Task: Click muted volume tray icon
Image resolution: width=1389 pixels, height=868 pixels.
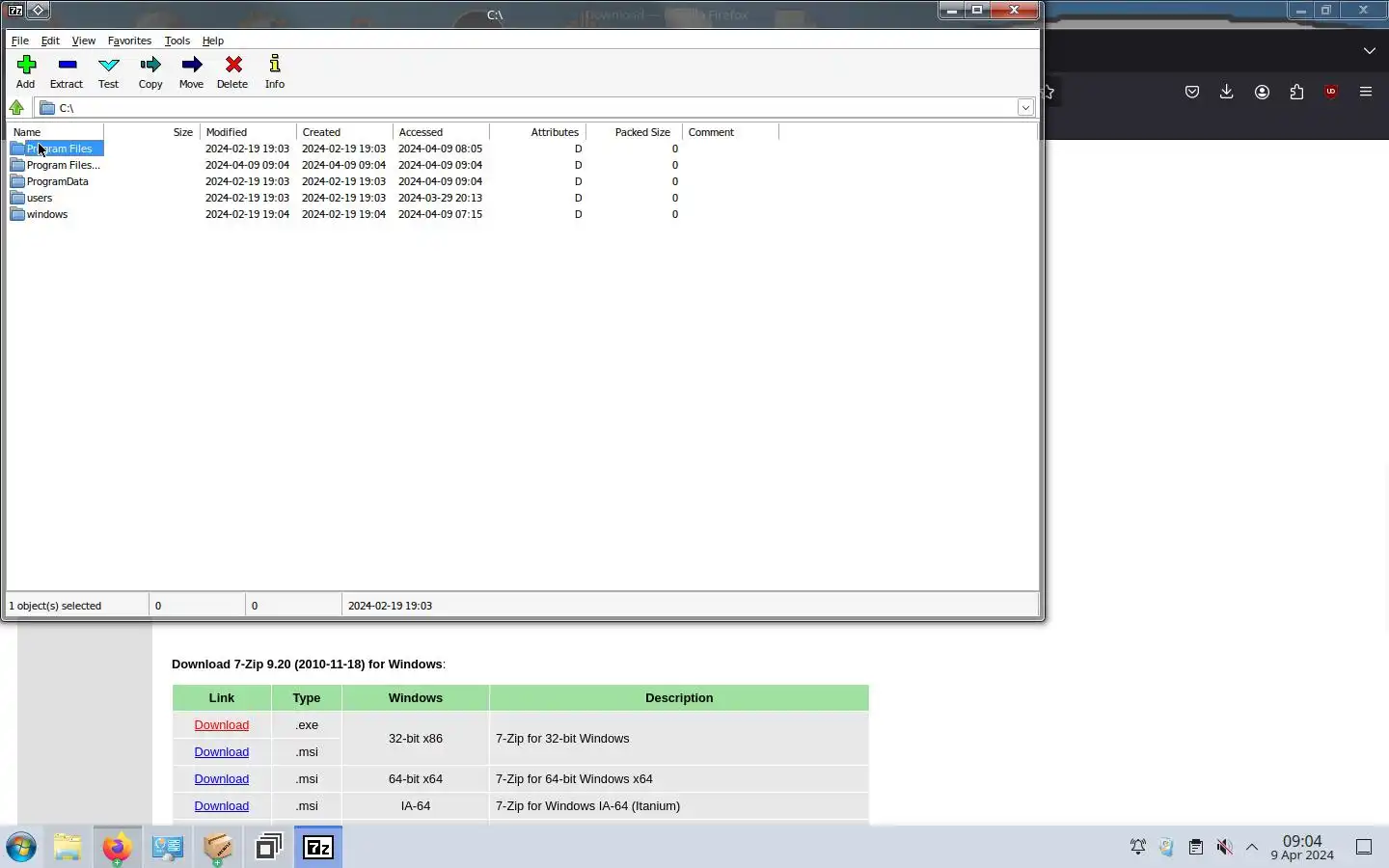Action: [x=1224, y=847]
